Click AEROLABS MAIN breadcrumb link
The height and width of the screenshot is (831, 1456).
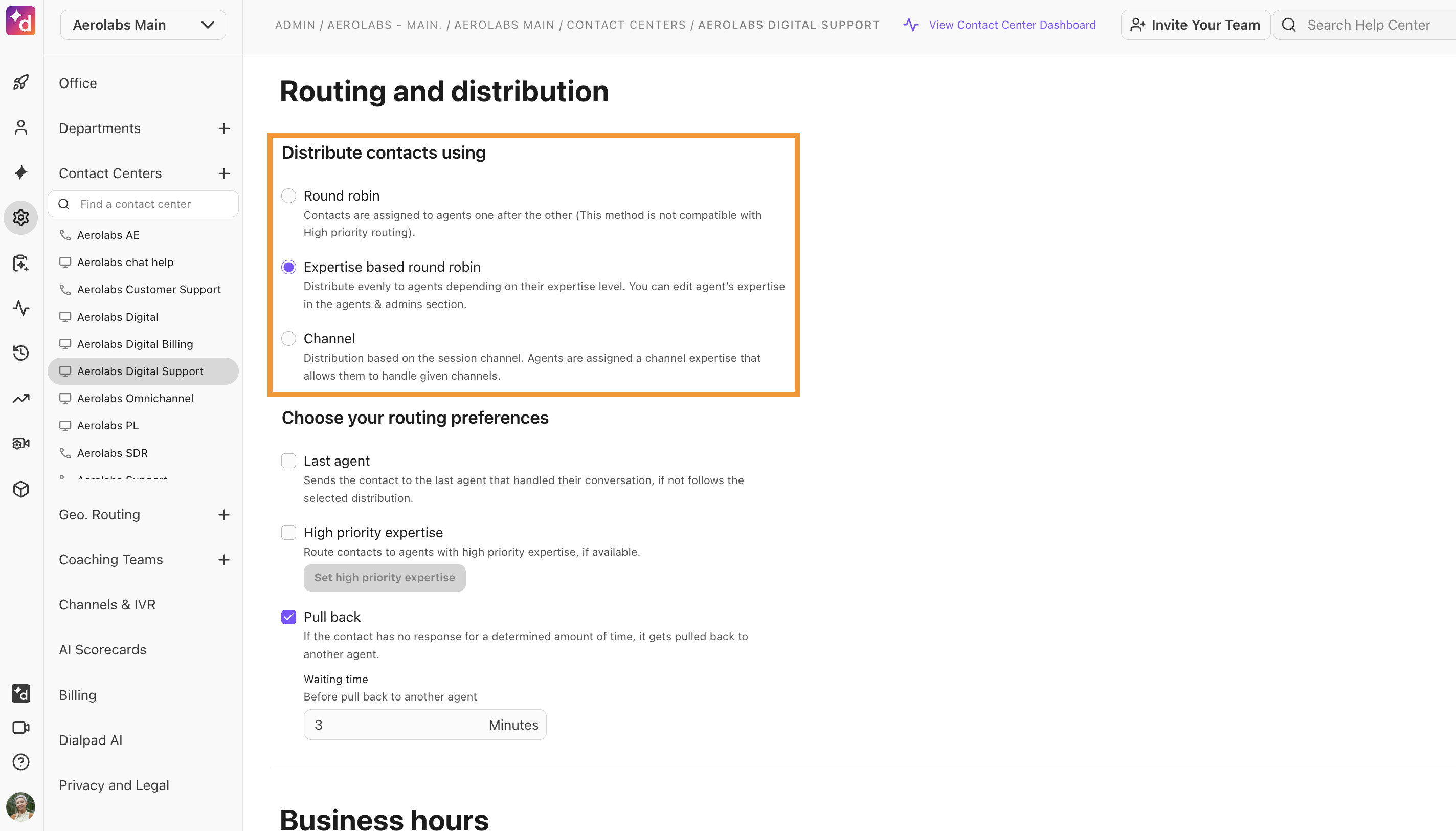[504, 25]
